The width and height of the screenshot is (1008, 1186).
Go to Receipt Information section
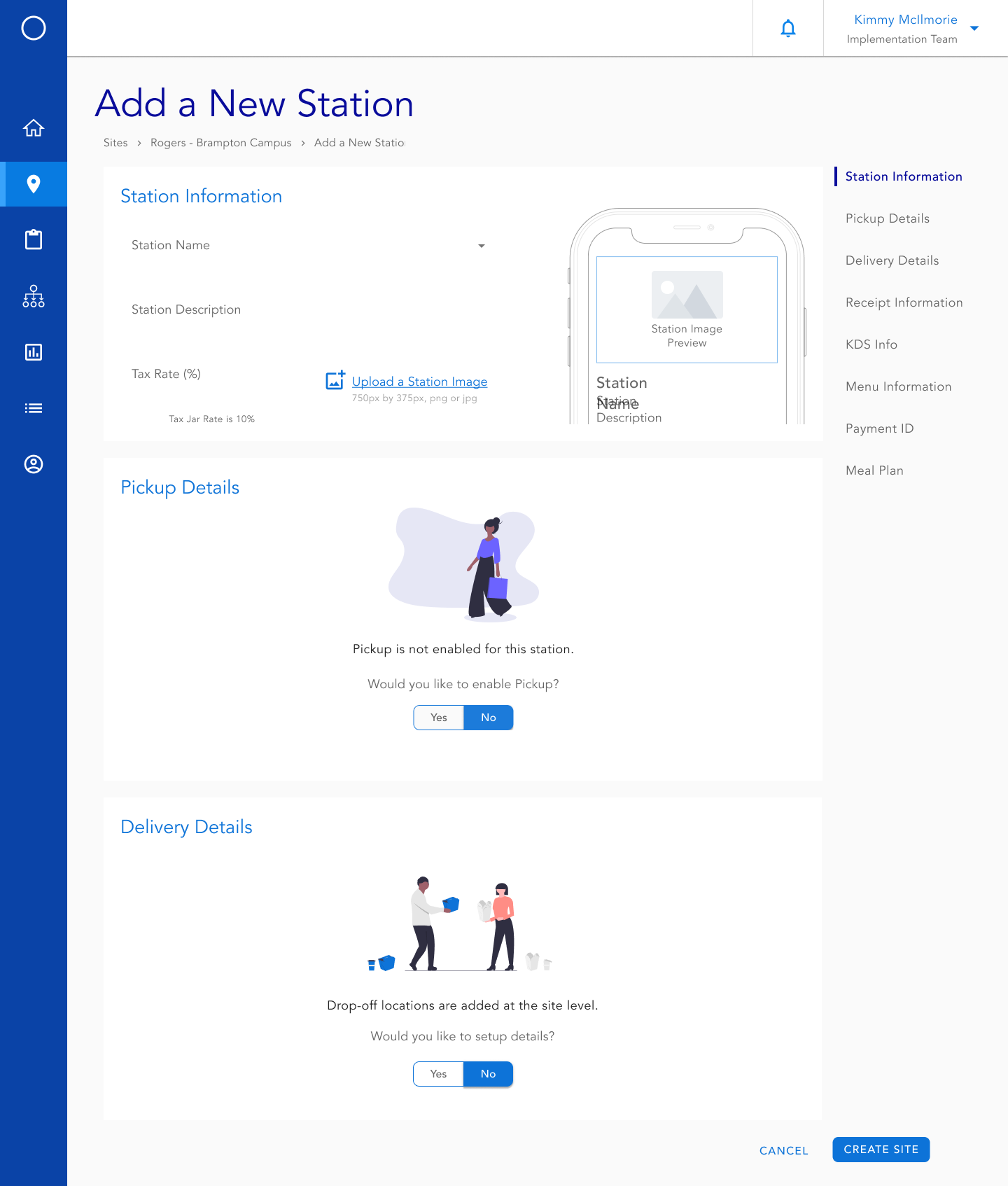[904, 302]
